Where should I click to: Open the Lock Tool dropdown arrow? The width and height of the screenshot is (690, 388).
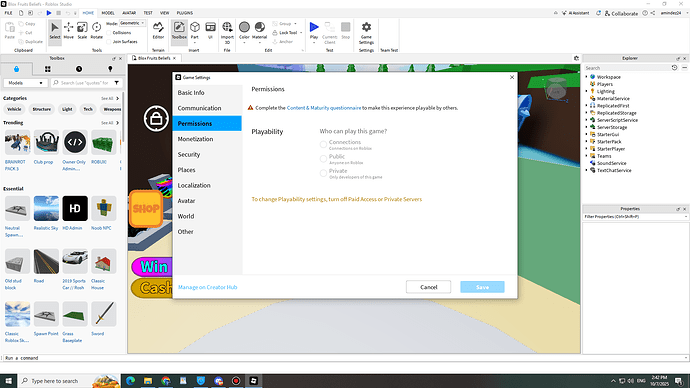(301, 33)
